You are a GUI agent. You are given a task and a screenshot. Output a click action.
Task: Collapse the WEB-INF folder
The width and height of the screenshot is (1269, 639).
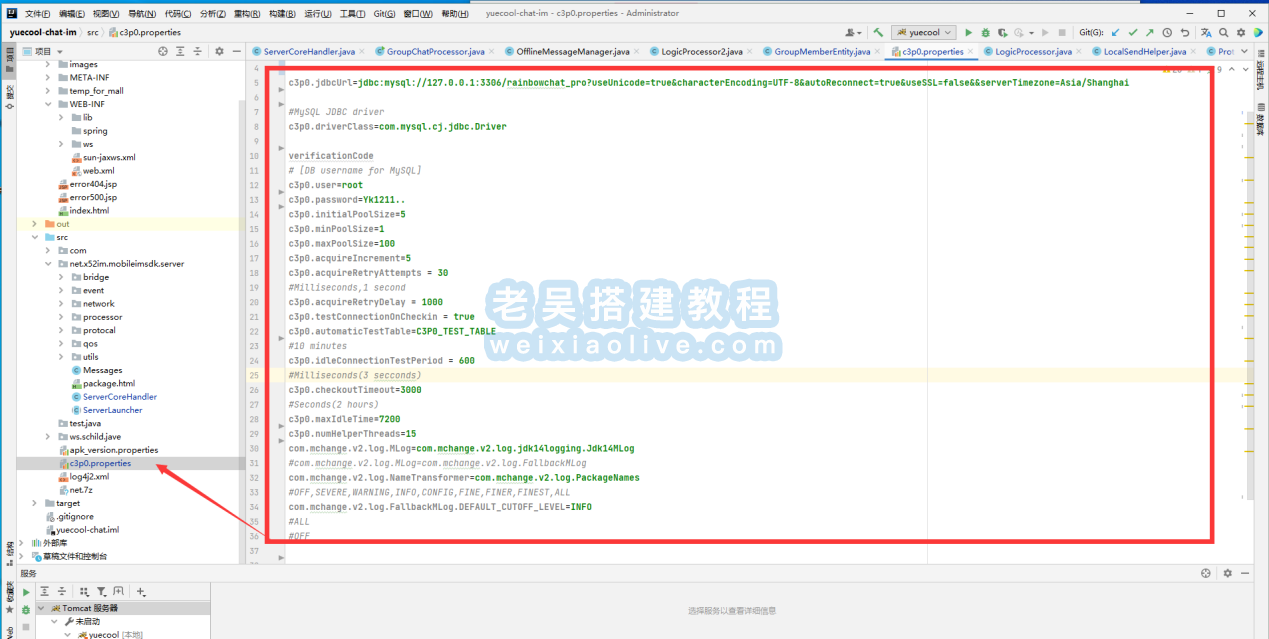tap(48, 104)
